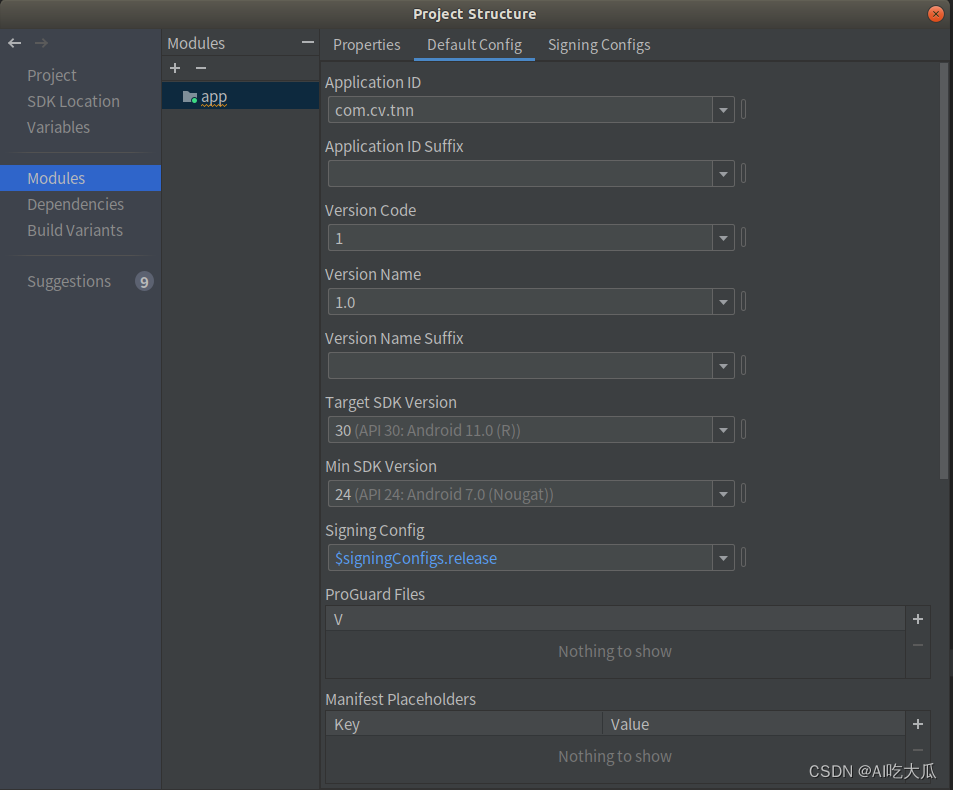Collapse the Modules panel
Viewport: 953px width, 790px height.
308,43
